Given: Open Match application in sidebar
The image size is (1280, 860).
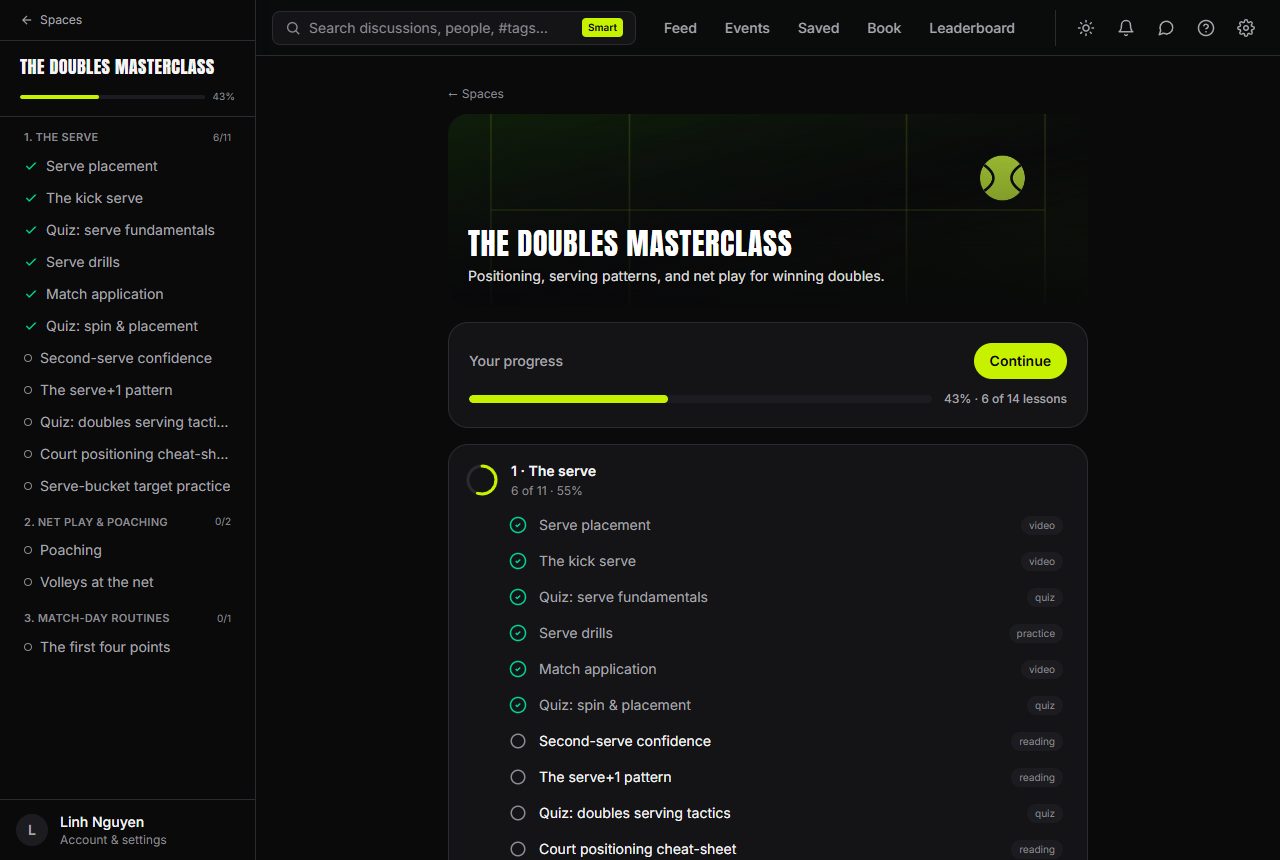Looking at the screenshot, I should pyautogui.click(x=127, y=294).
